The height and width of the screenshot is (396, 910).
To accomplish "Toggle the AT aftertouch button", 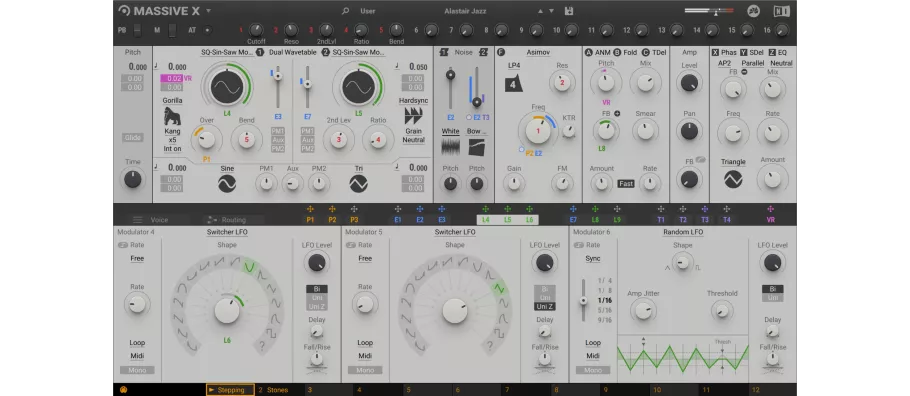I will point(207,30).
